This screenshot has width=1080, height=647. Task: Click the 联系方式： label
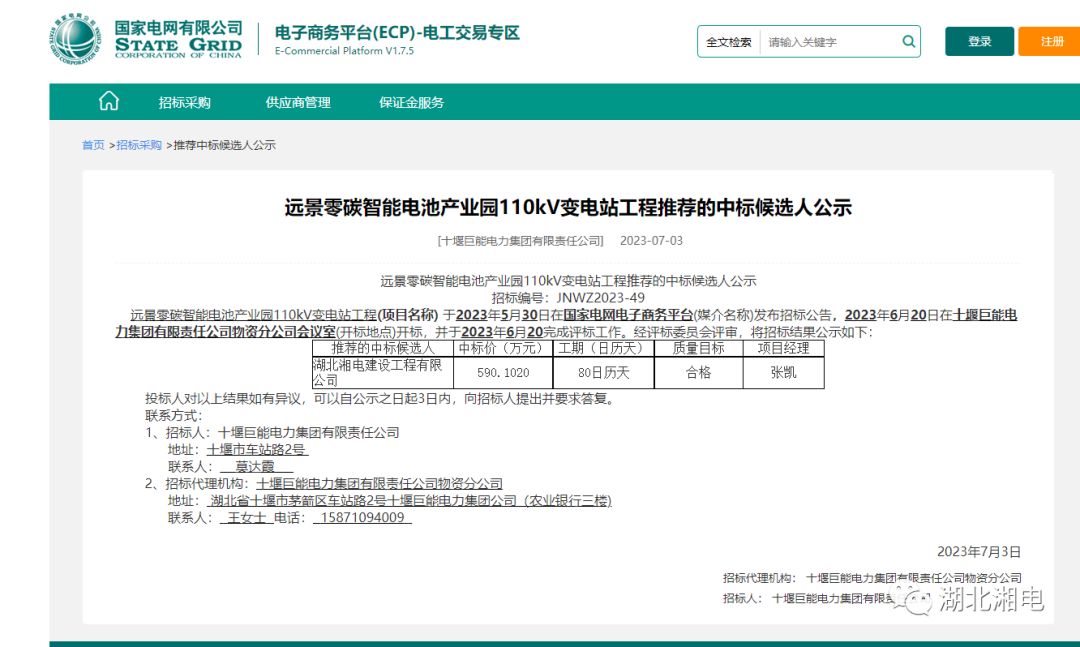point(174,415)
